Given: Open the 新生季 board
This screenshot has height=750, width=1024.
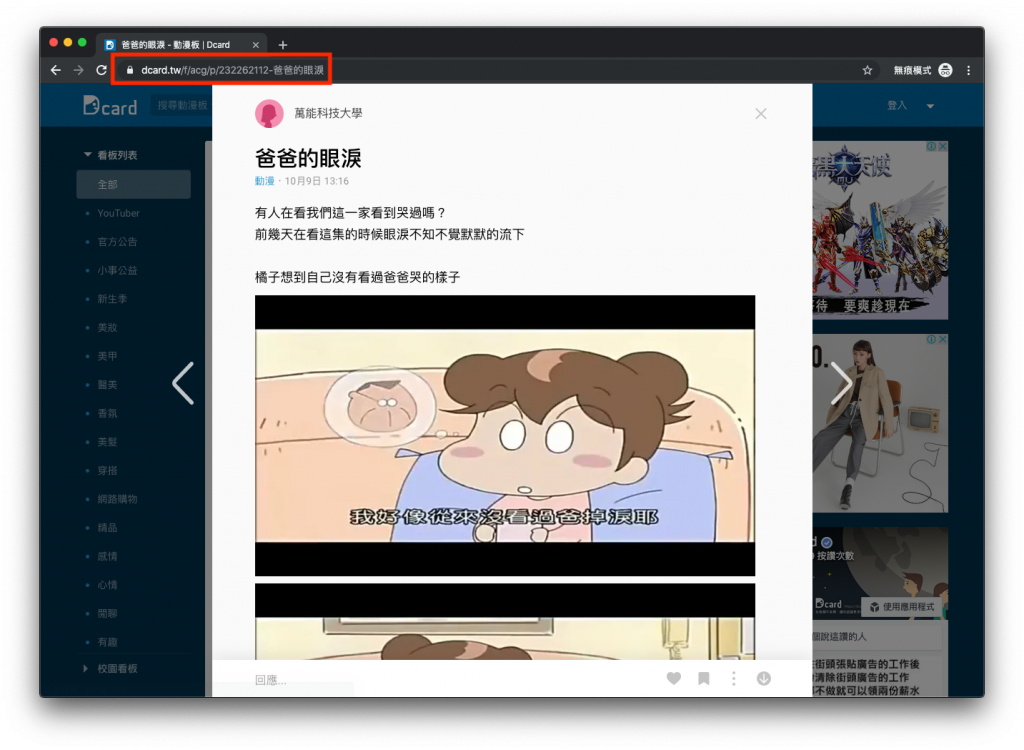Looking at the screenshot, I should [112, 299].
